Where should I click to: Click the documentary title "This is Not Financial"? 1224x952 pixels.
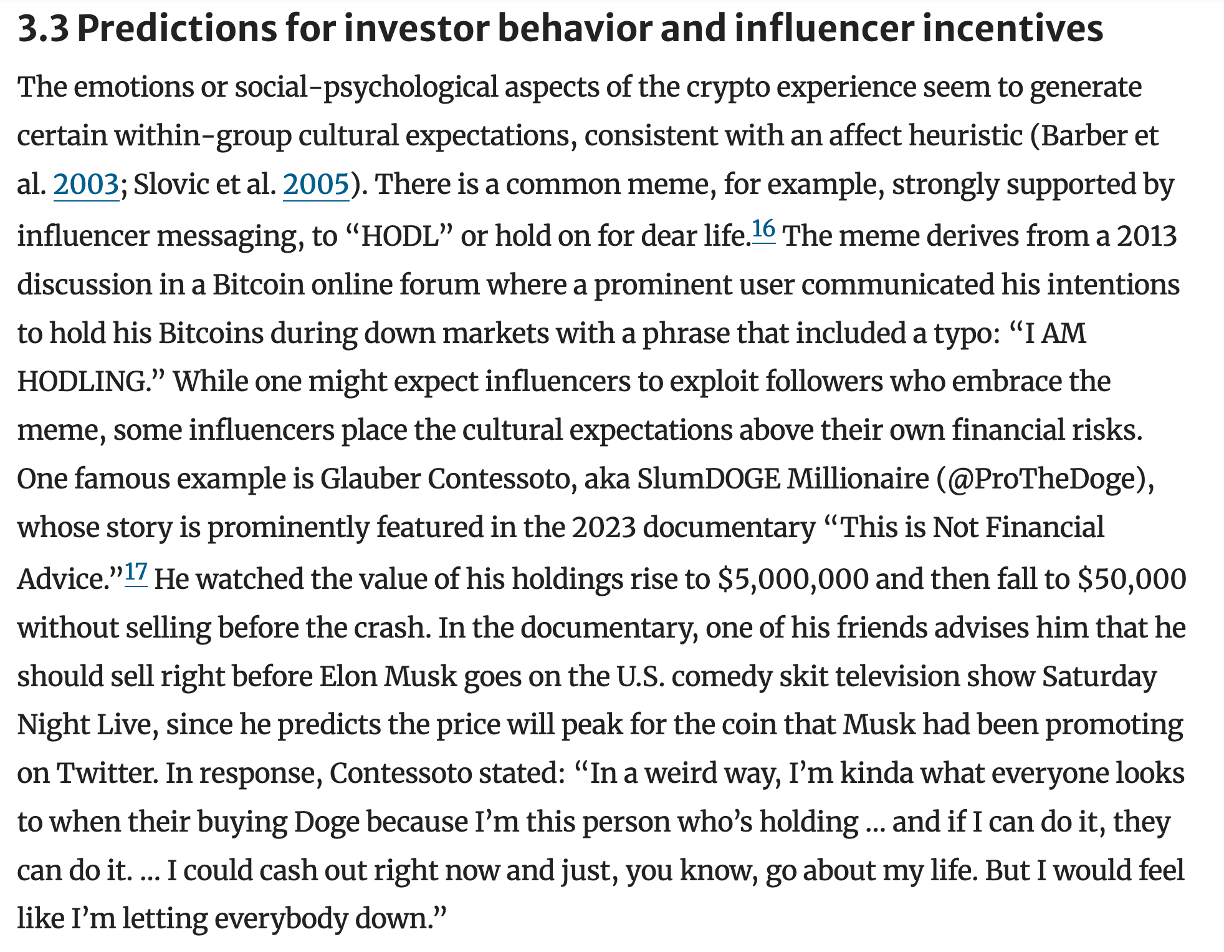(974, 528)
